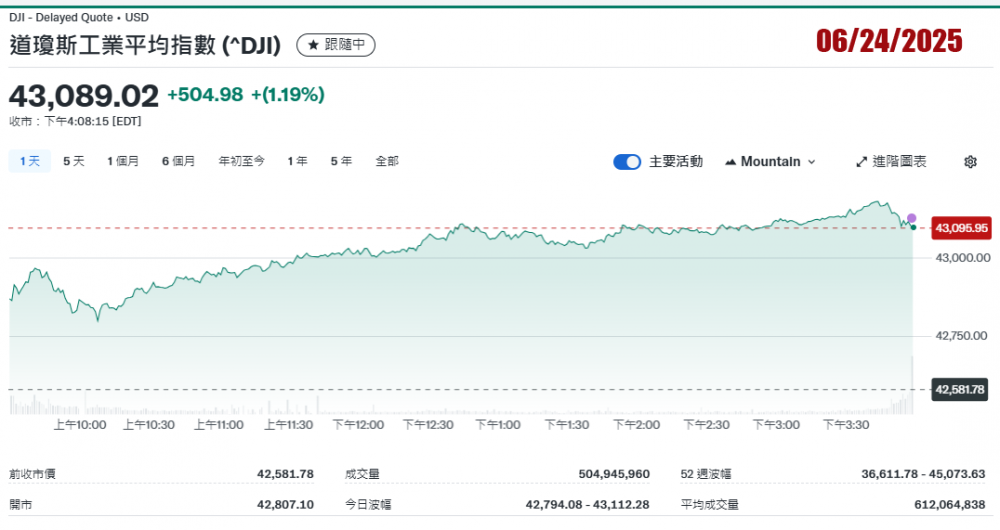The image size is (1000, 530).
Task: Expand the Mountain chart type dropdown
Action: (770, 162)
